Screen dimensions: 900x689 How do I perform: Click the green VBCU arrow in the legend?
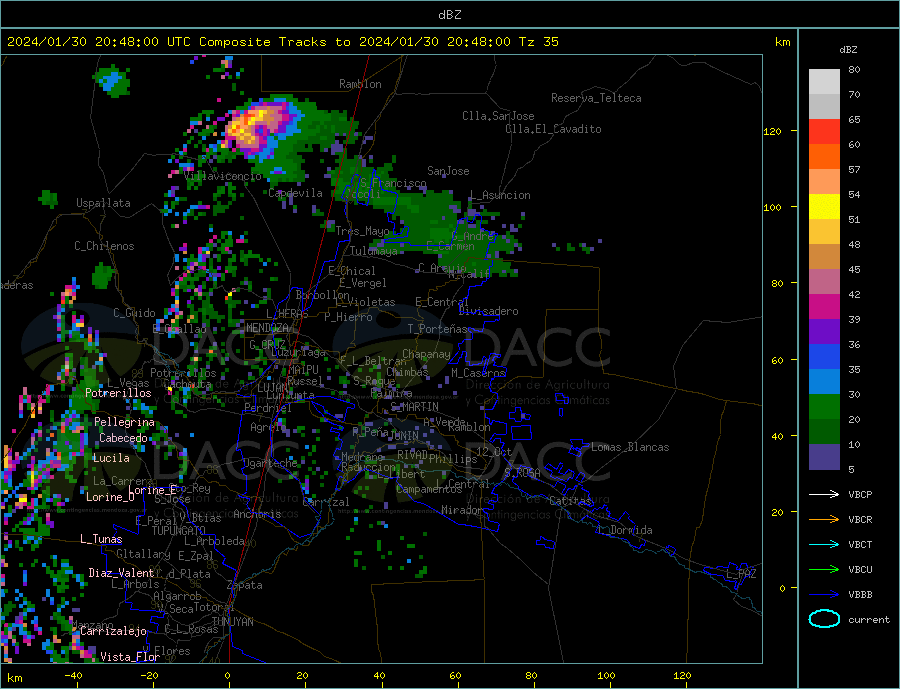point(824,570)
